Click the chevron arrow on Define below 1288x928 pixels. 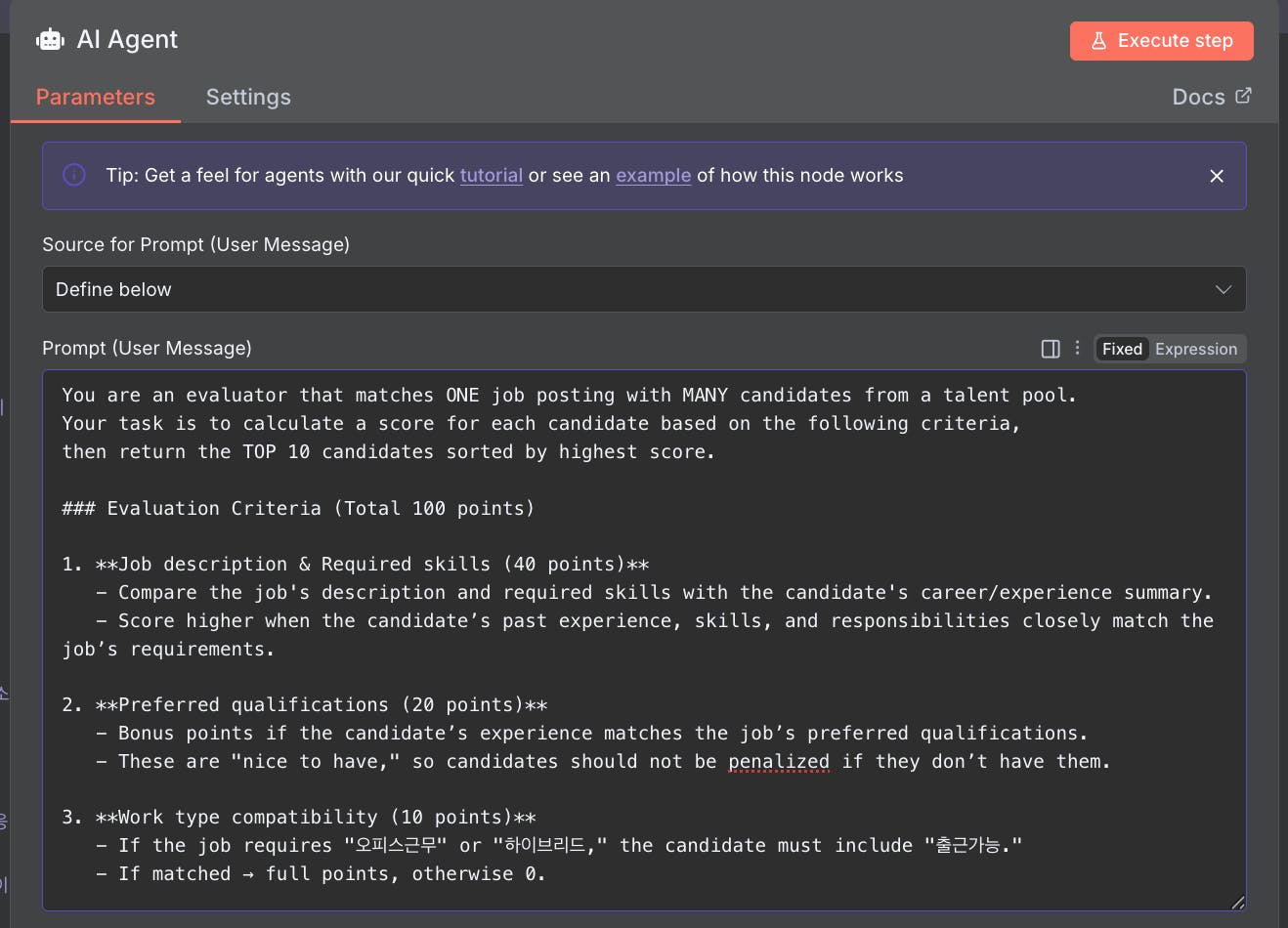[x=1223, y=289]
